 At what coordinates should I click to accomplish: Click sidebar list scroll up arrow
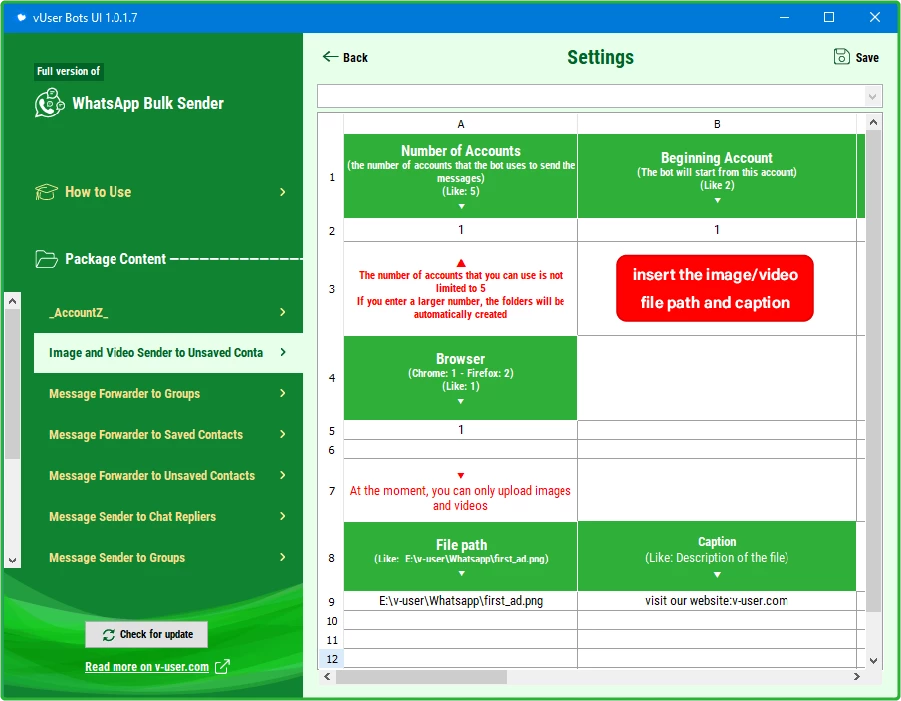click(12, 301)
